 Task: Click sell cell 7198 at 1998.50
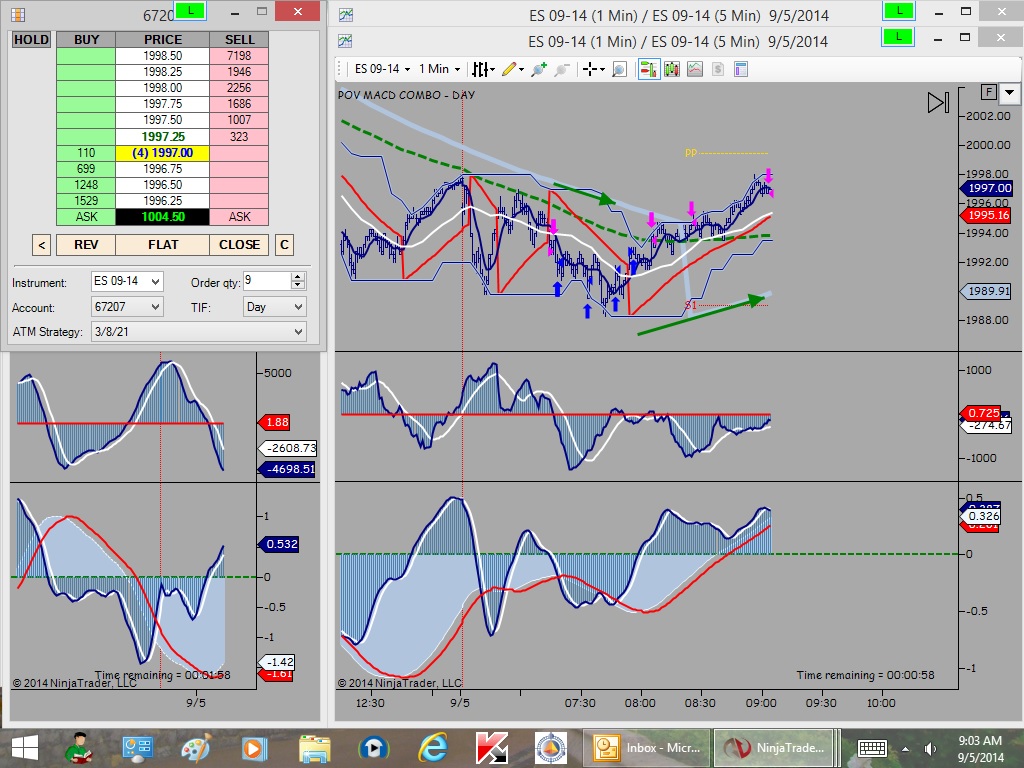(239, 56)
